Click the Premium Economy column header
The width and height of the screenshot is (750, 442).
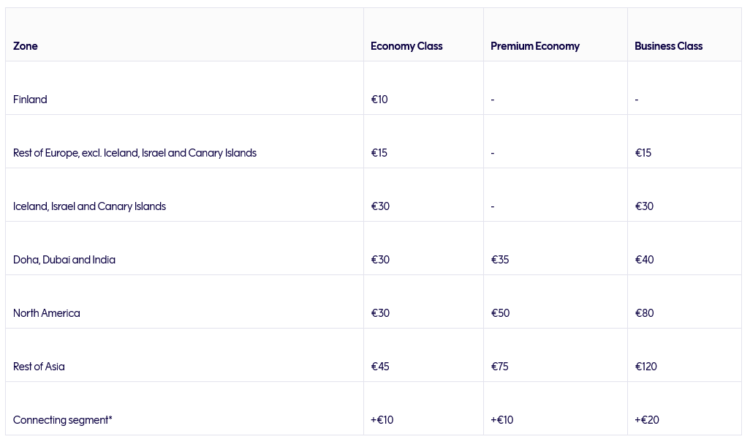[535, 46]
